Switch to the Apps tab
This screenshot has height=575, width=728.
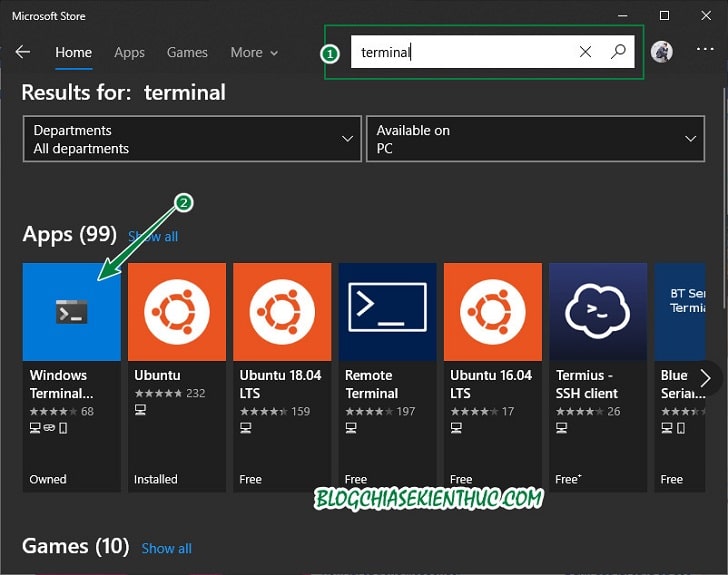click(x=130, y=52)
